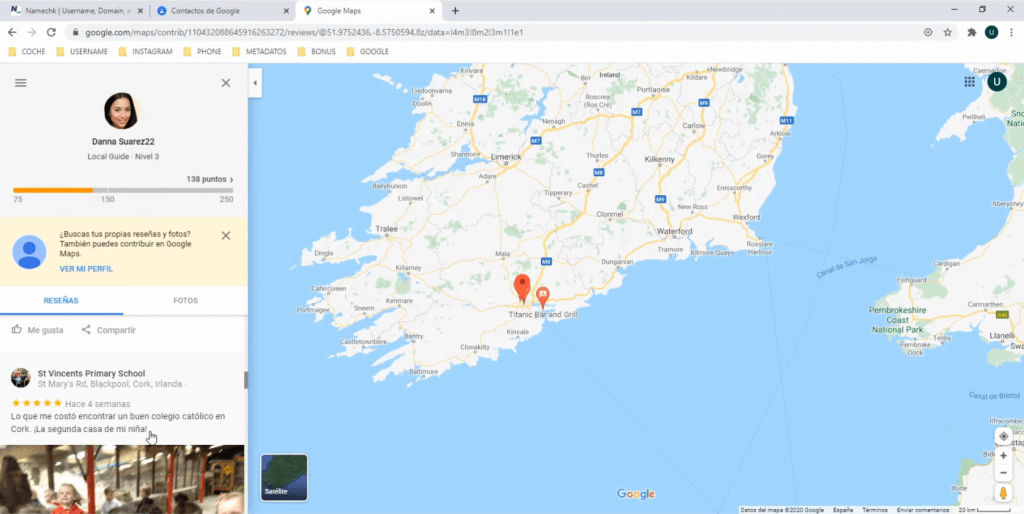Like the review with Me gusta
The image size is (1024, 514).
click(38, 330)
